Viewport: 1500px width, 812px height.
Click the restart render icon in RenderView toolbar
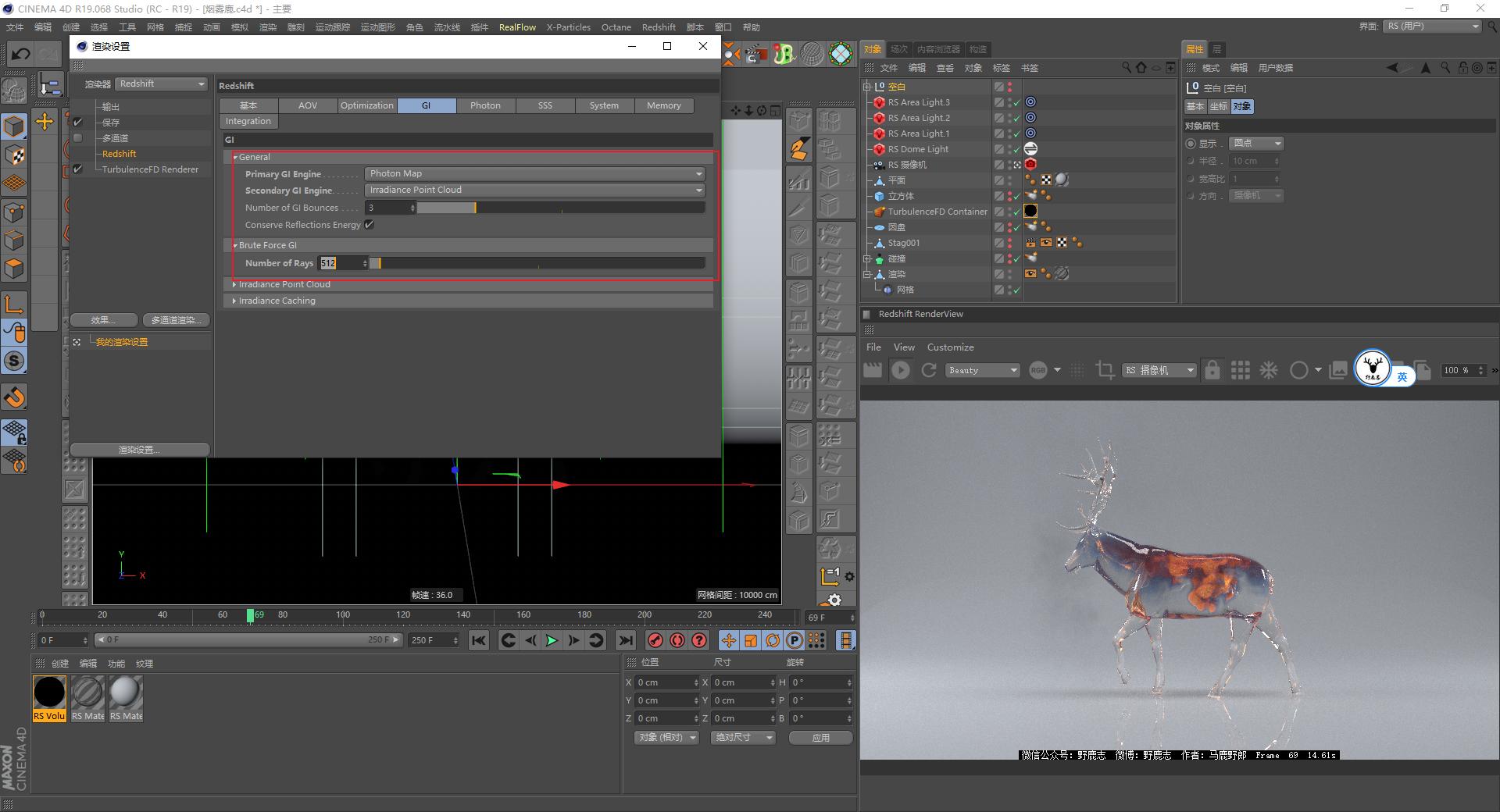929,370
